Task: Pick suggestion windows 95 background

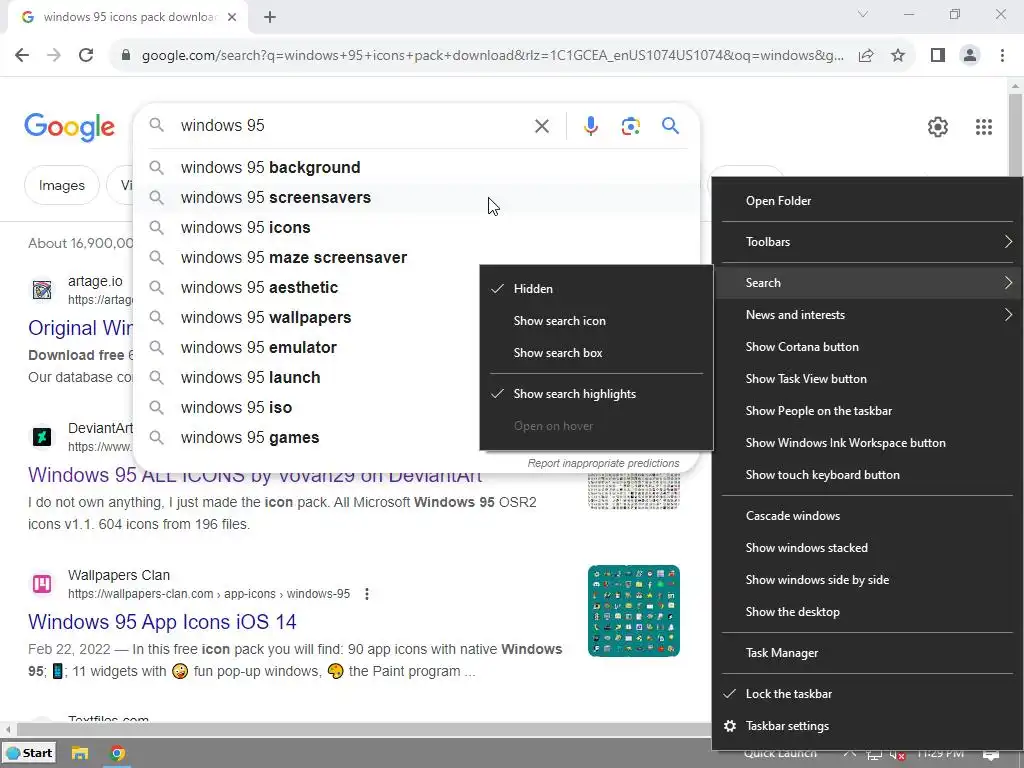Action: (x=417, y=168)
